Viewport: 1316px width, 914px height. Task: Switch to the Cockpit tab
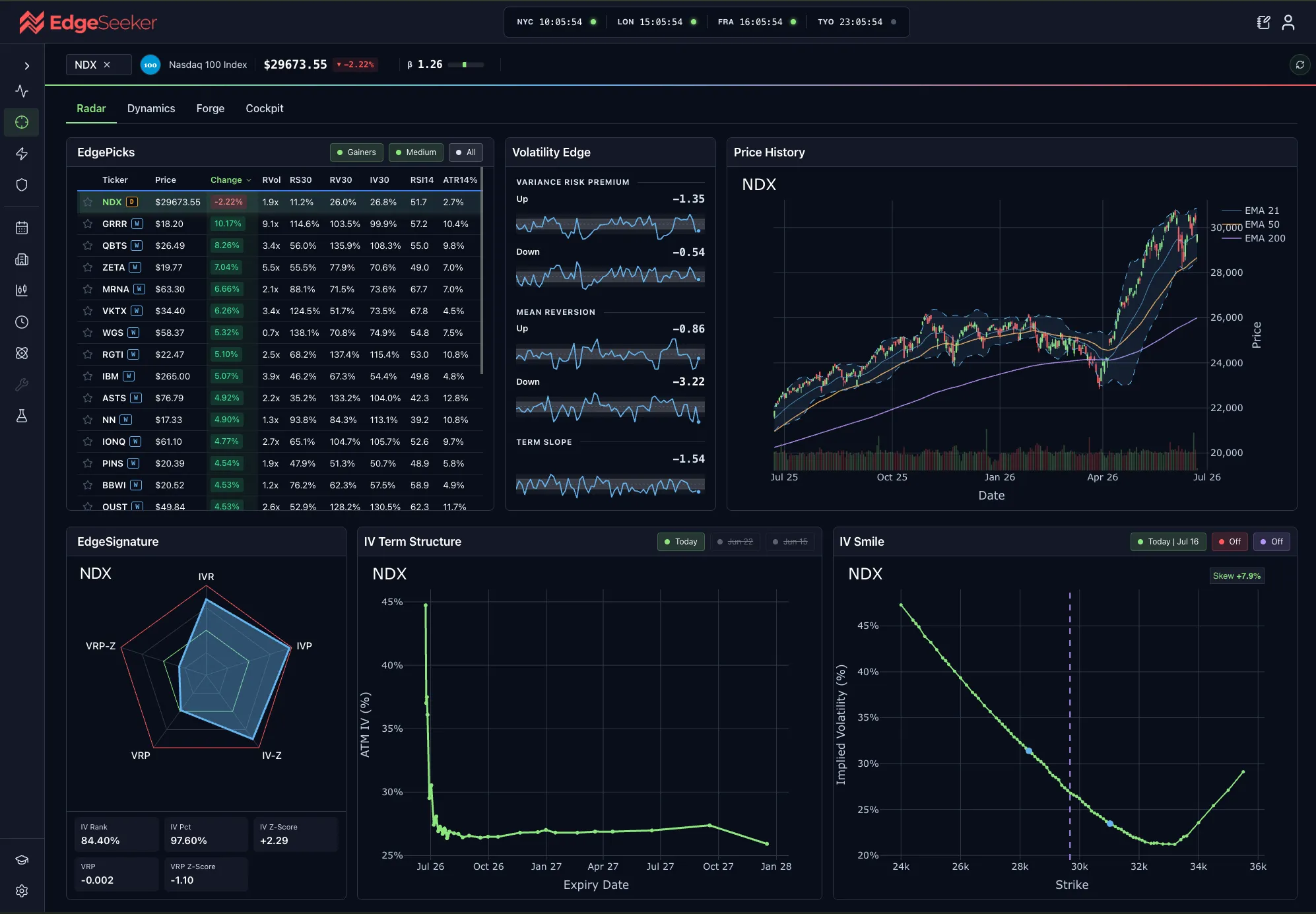tap(265, 108)
